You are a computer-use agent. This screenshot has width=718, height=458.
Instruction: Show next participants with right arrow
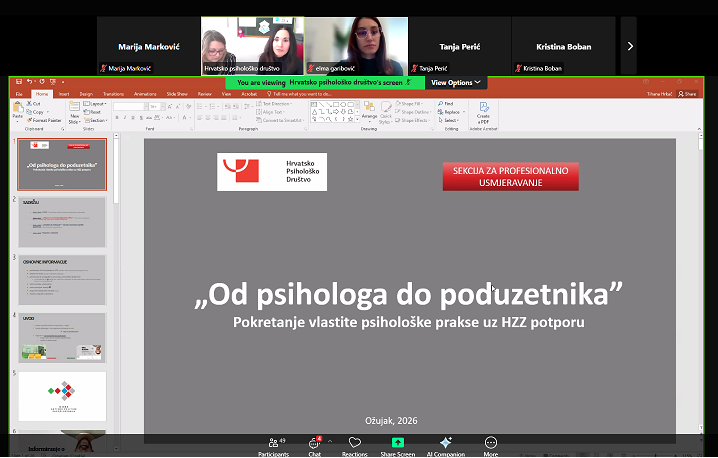pos(629,46)
